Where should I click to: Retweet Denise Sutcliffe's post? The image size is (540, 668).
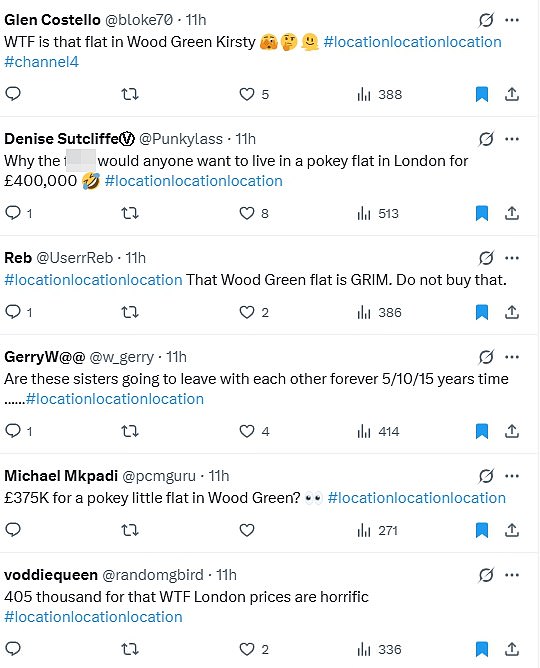(130, 213)
